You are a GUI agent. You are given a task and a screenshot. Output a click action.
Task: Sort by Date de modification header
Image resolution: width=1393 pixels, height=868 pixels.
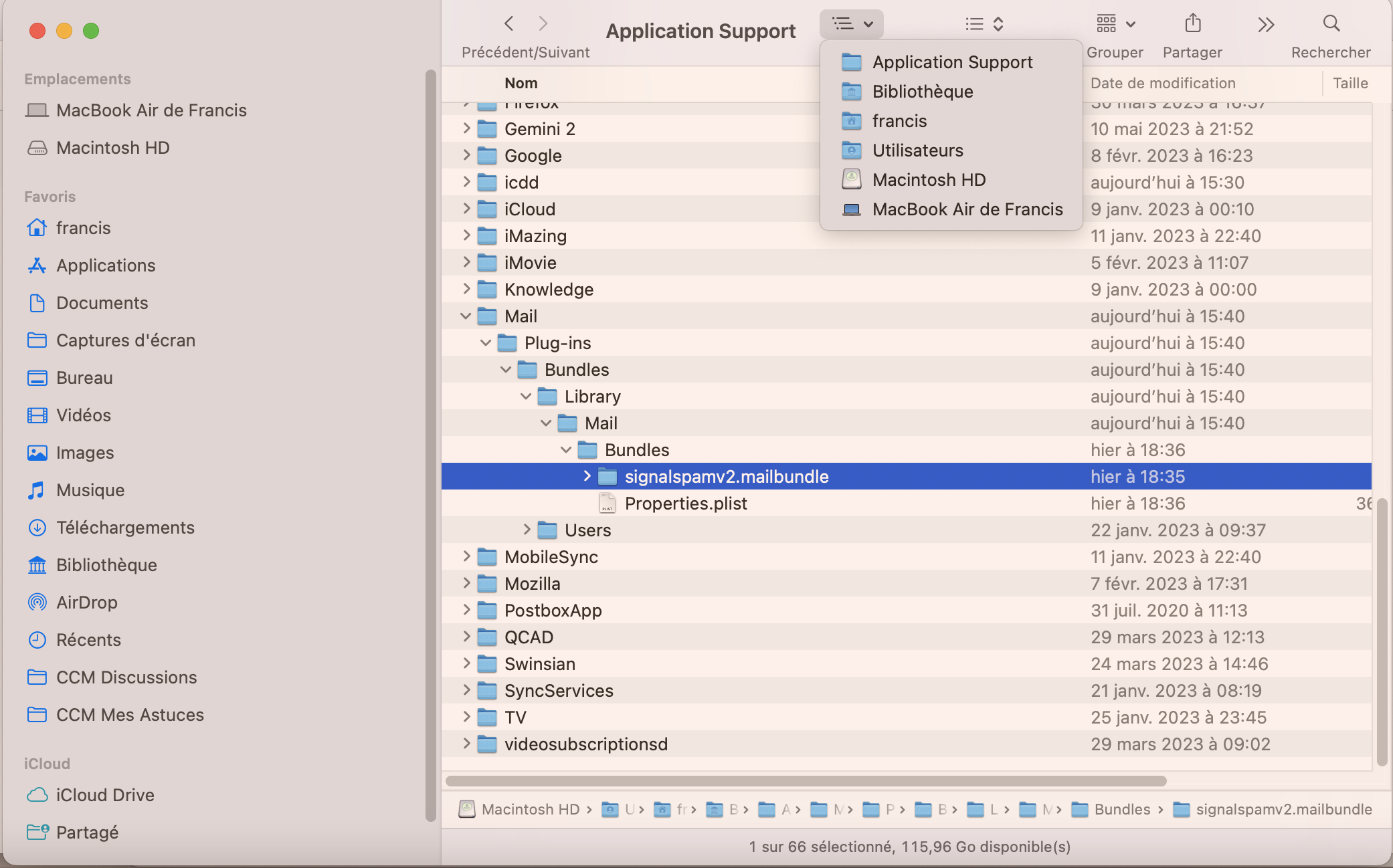tap(1163, 83)
